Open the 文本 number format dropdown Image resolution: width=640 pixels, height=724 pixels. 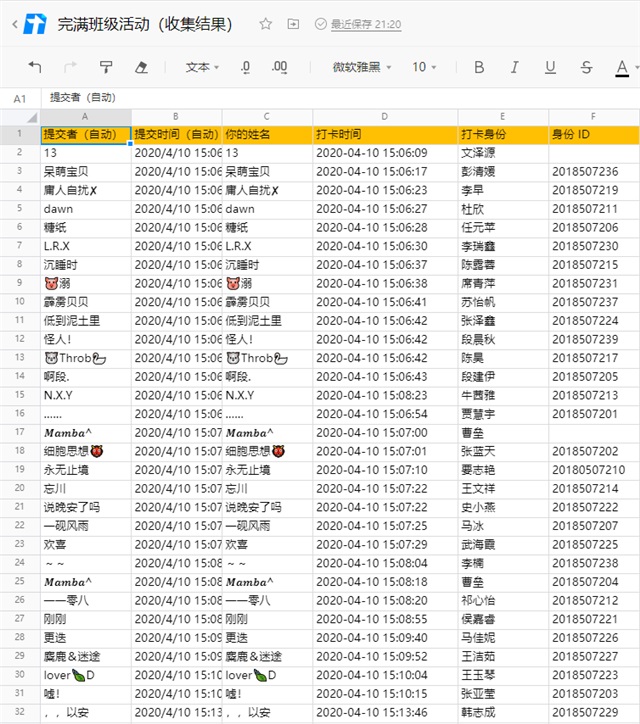pyautogui.click(x=202, y=67)
